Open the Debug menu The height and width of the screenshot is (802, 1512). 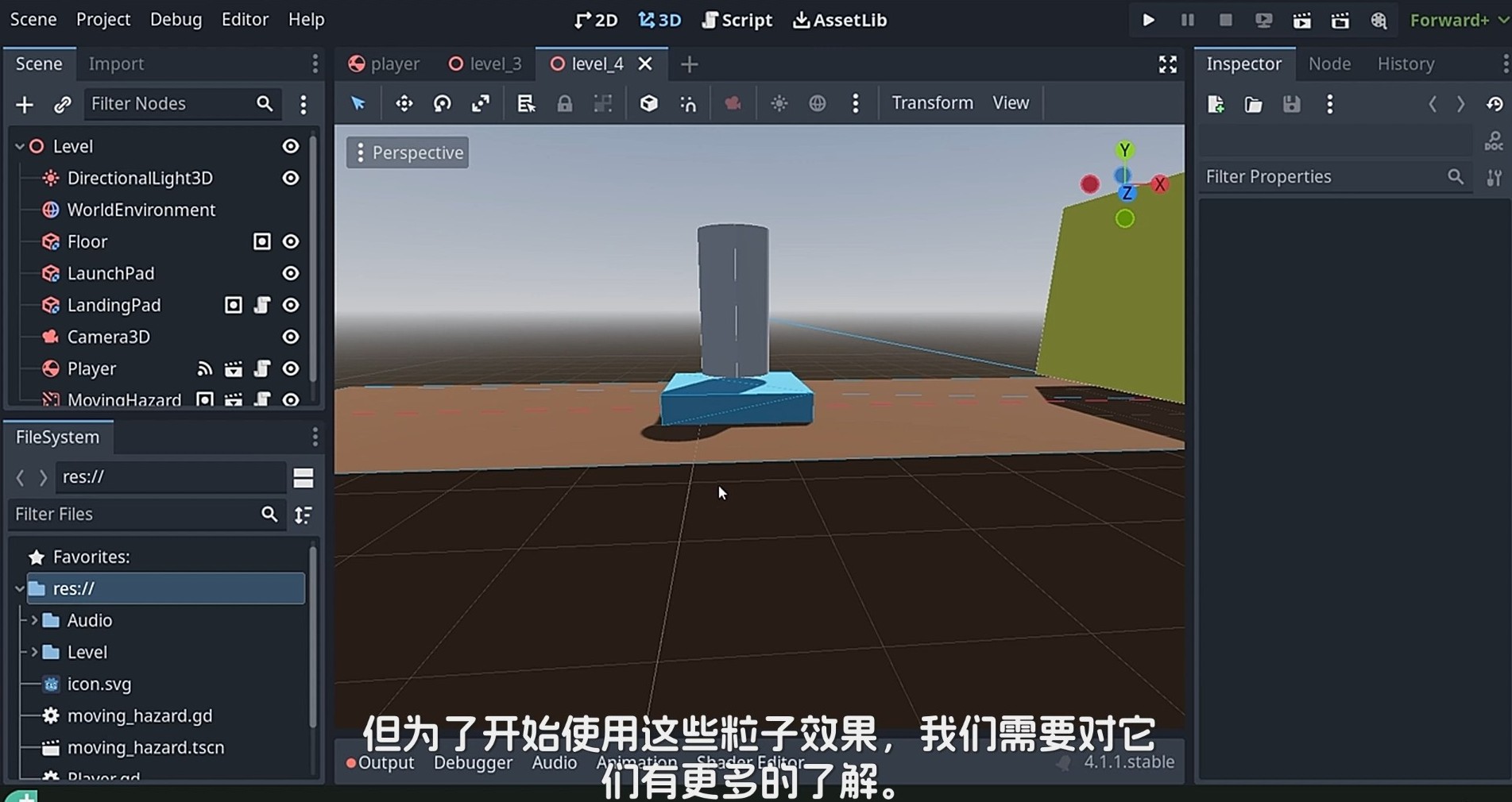point(176,19)
